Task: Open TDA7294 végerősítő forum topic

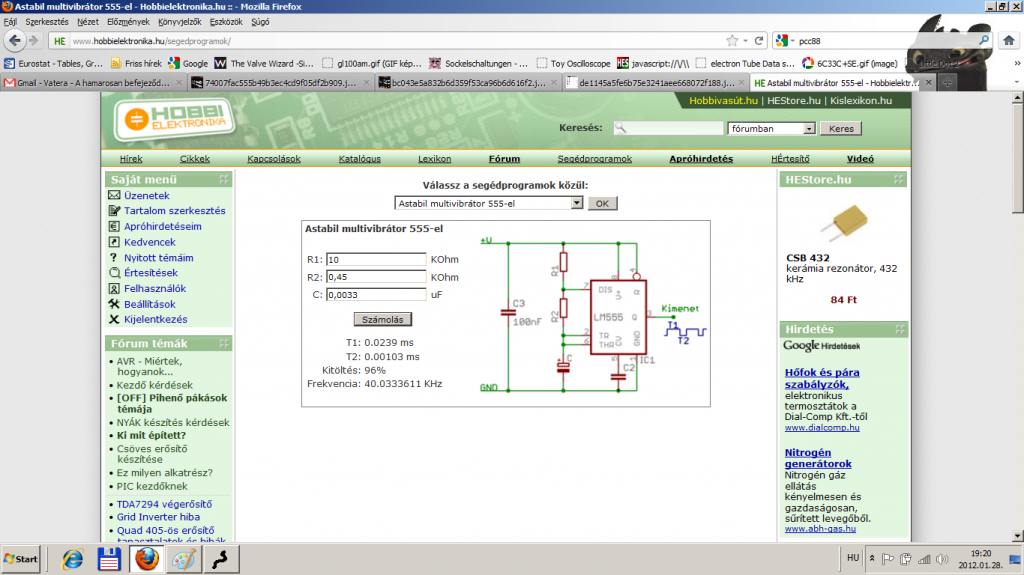Action: click(x=164, y=504)
